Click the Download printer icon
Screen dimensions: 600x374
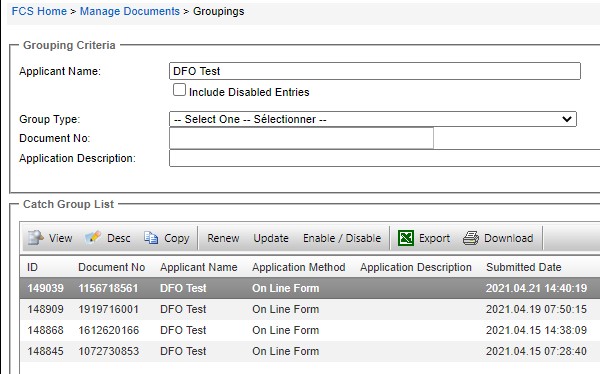[471, 238]
